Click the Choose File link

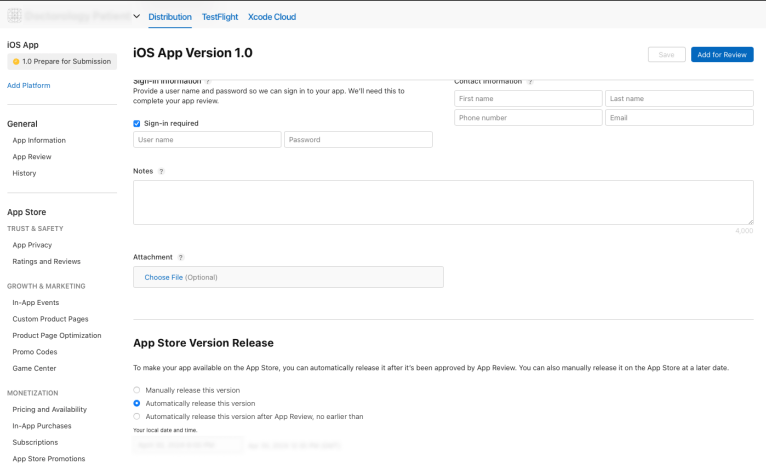coord(164,277)
